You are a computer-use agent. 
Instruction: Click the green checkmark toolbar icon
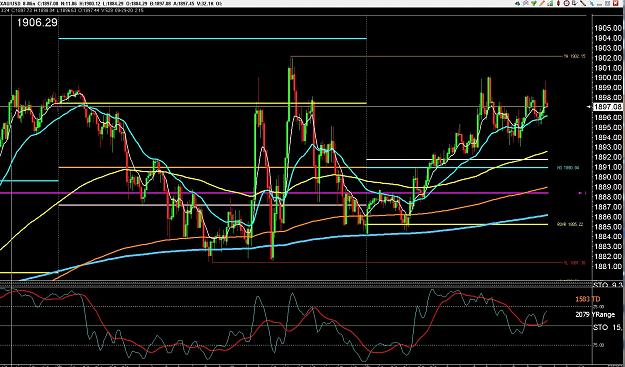(x=534, y=3)
